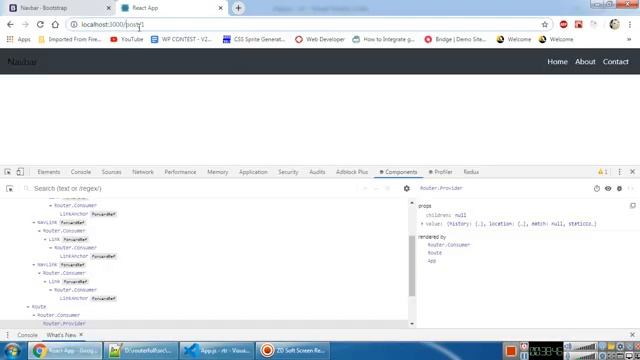Image resolution: width=640 pixels, height=360 pixels.
Task: Open a new browser tab with plus
Action: (x=238, y=8)
